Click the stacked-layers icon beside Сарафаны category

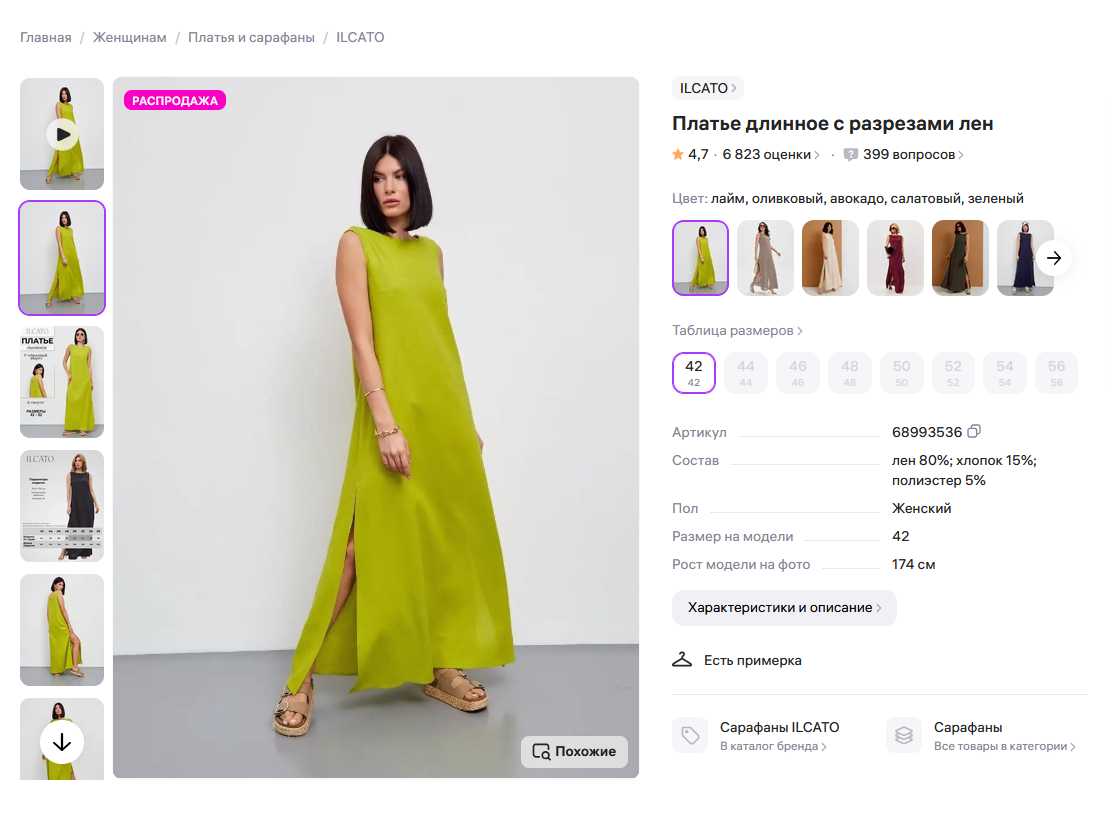(x=903, y=735)
